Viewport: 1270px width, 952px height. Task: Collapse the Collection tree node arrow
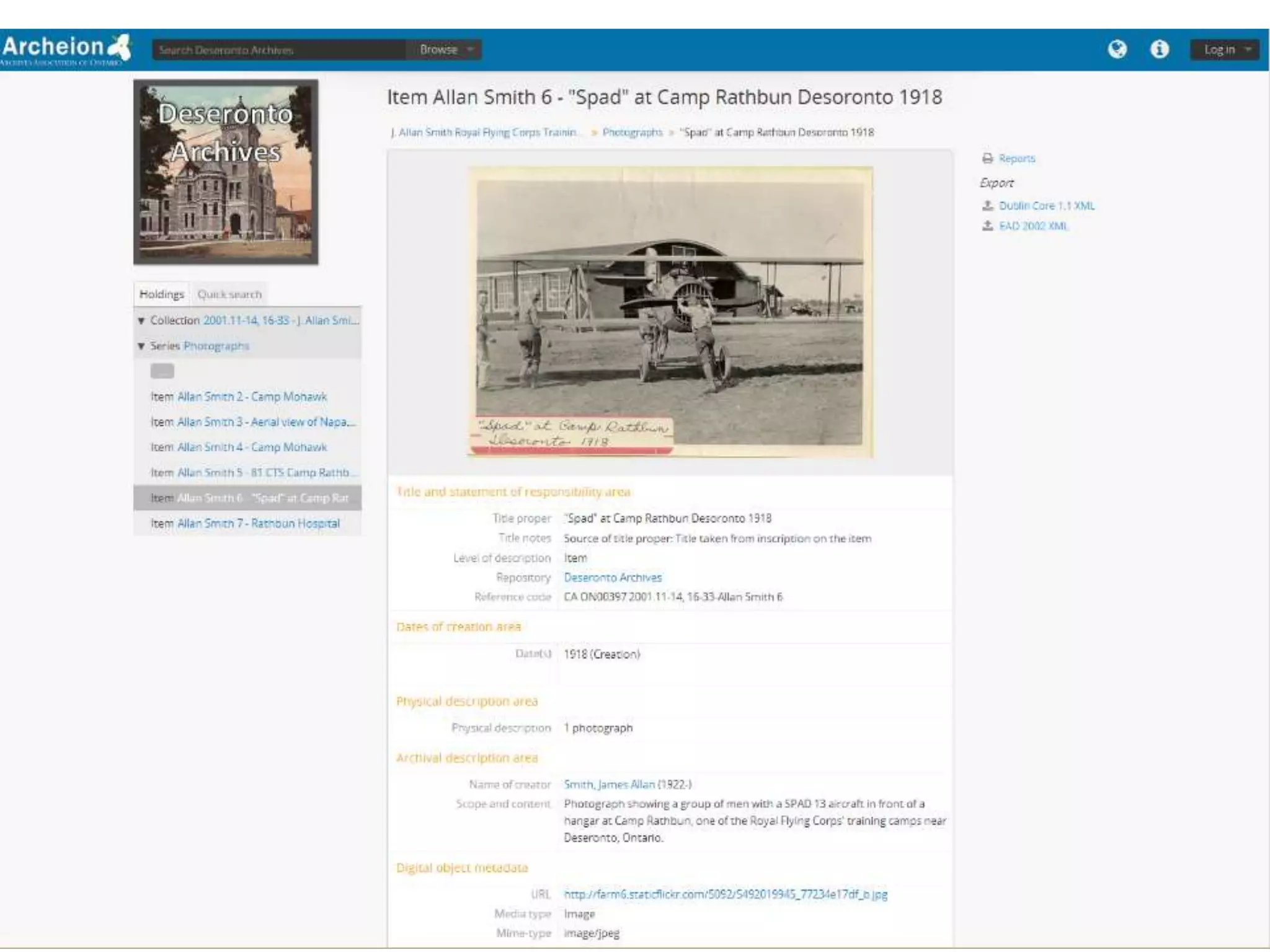(141, 320)
